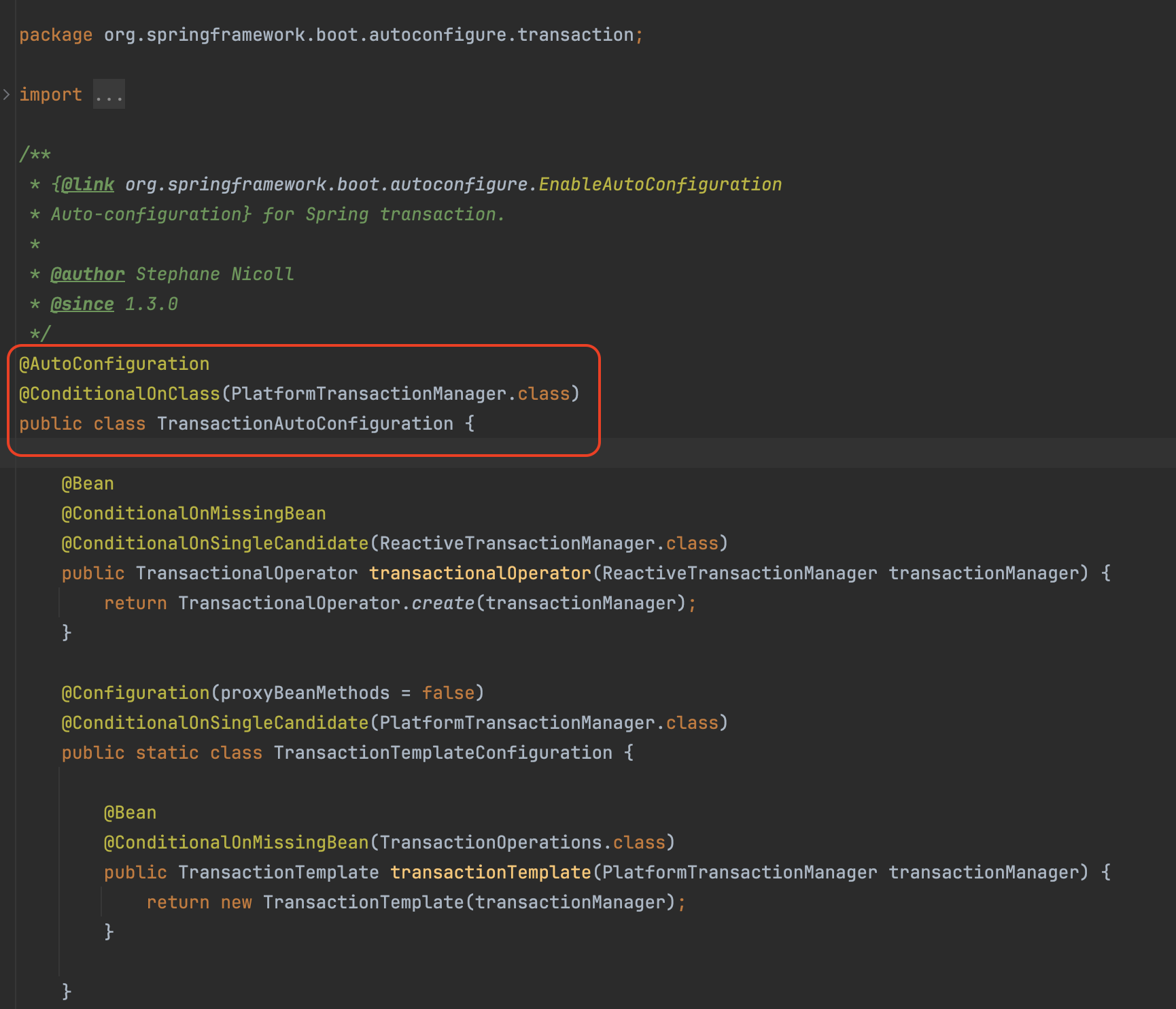Click the @ConditionalOnMissingBean annotation without arguments

[x=194, y=513]
